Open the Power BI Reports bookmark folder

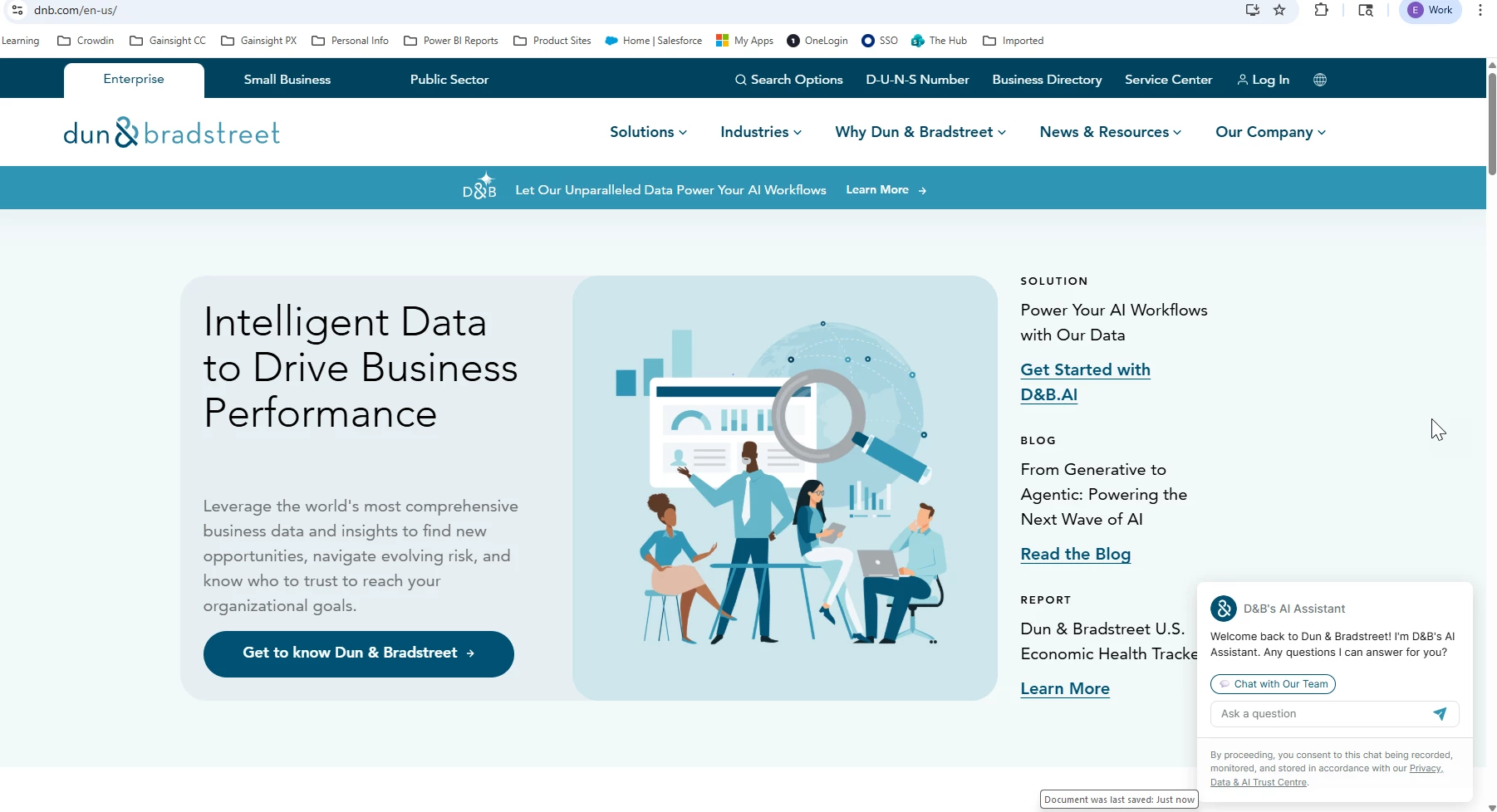coord(451,41)
